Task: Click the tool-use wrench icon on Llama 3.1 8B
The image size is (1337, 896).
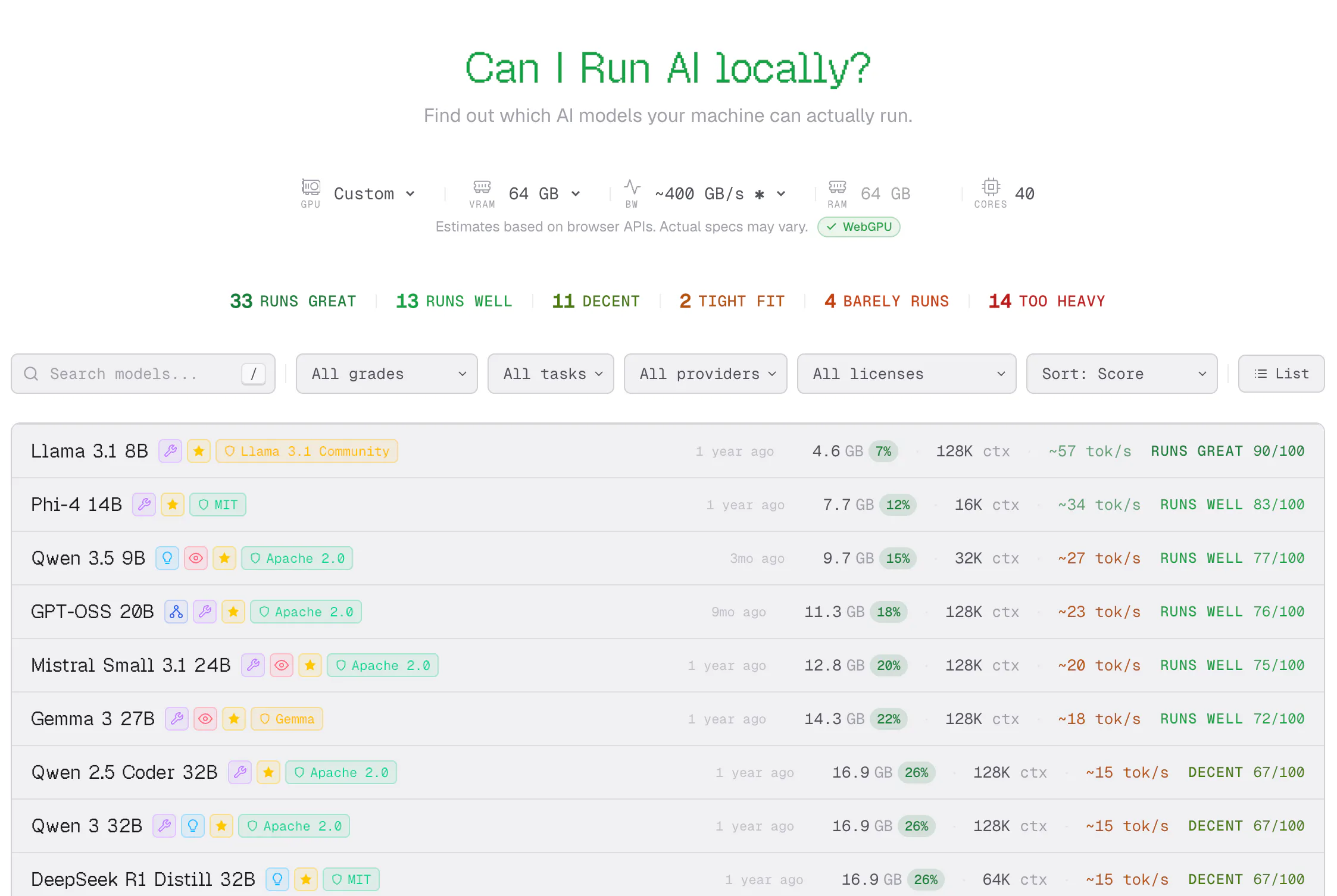Action: tap(170, 451)
